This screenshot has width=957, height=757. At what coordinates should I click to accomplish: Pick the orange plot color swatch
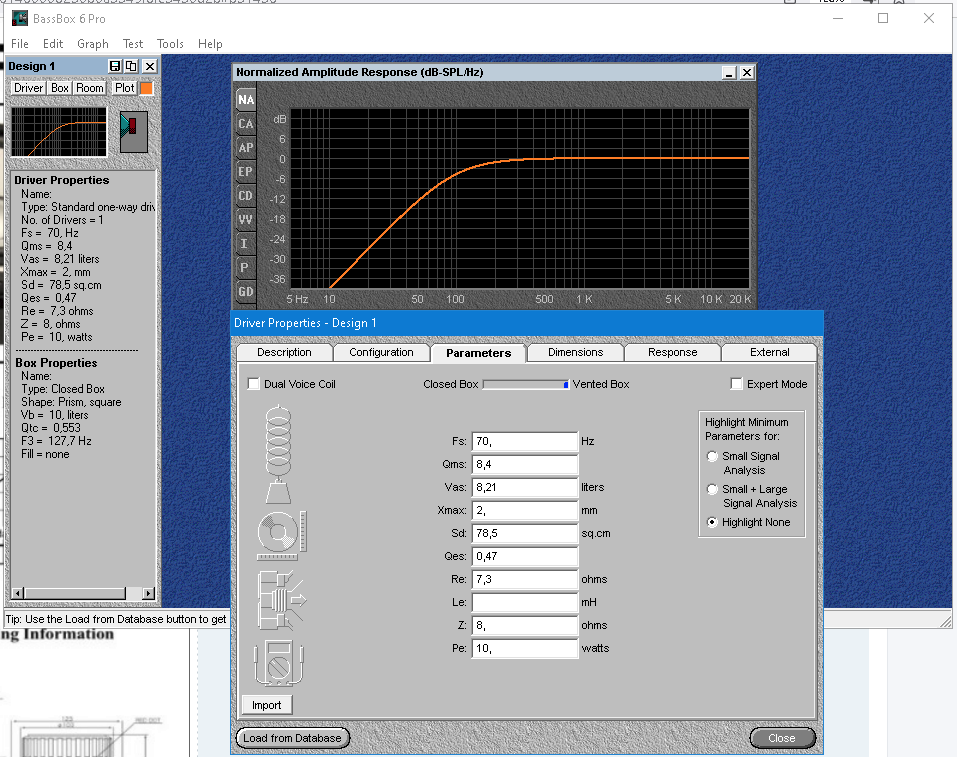[146, 88]
